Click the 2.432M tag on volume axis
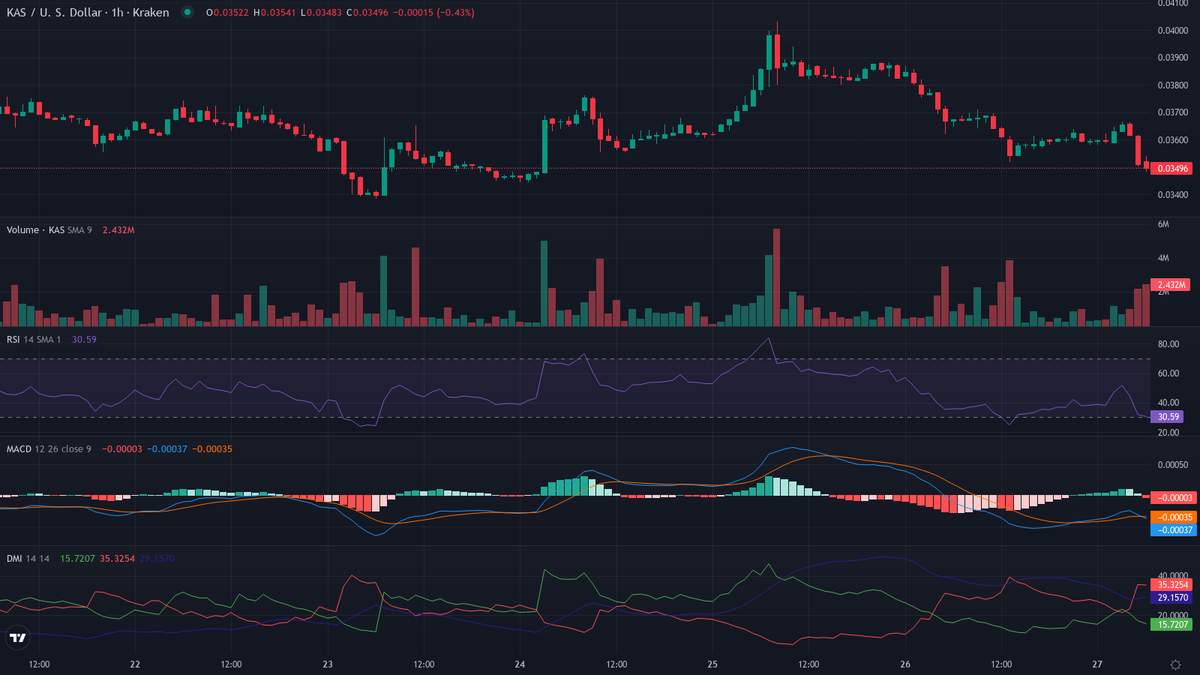This screenshot has width=1200, height=675. (x=1169, y=285)
